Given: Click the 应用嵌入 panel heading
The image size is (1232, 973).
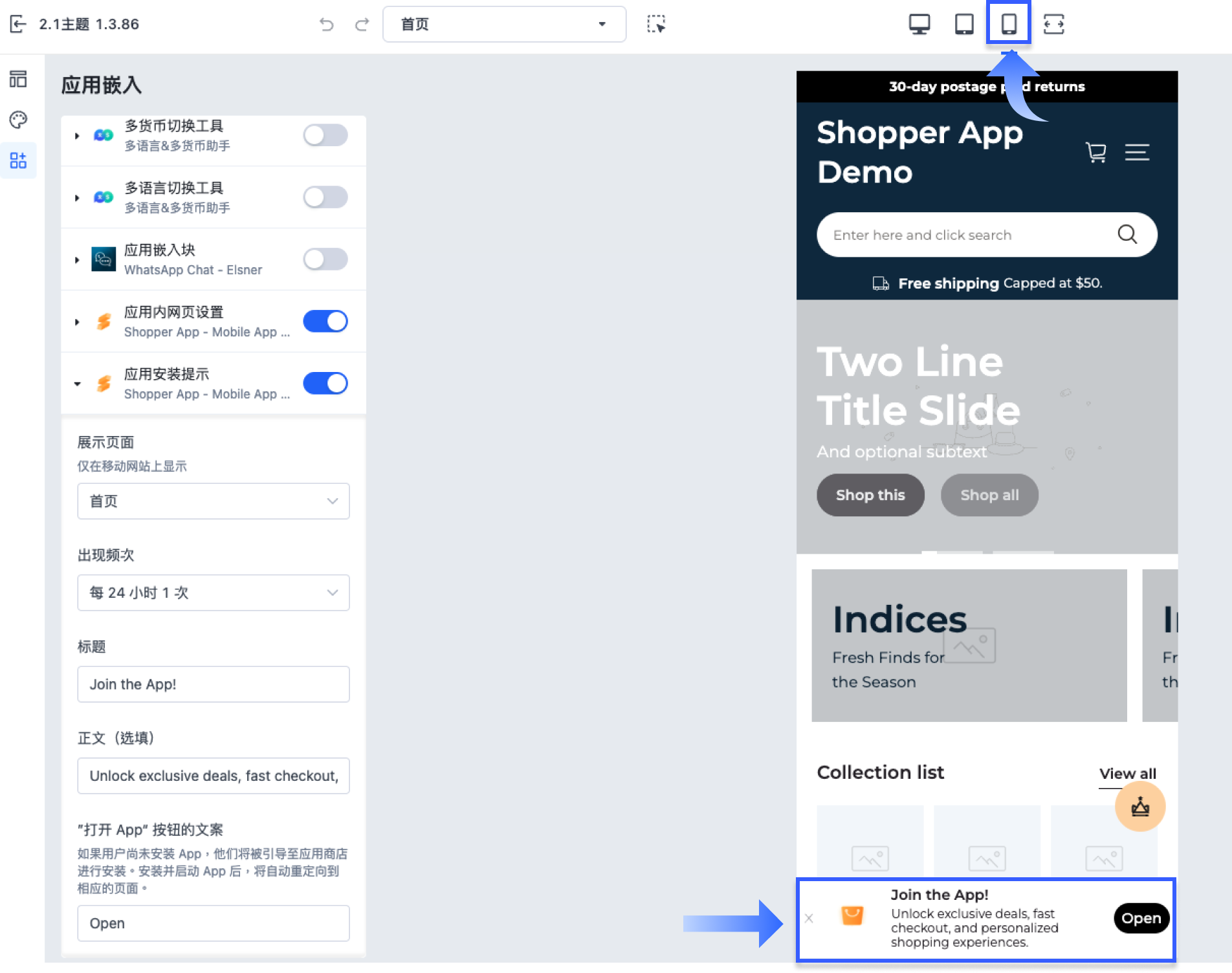Looking at the screenshot, I should (x=102, y=85).
